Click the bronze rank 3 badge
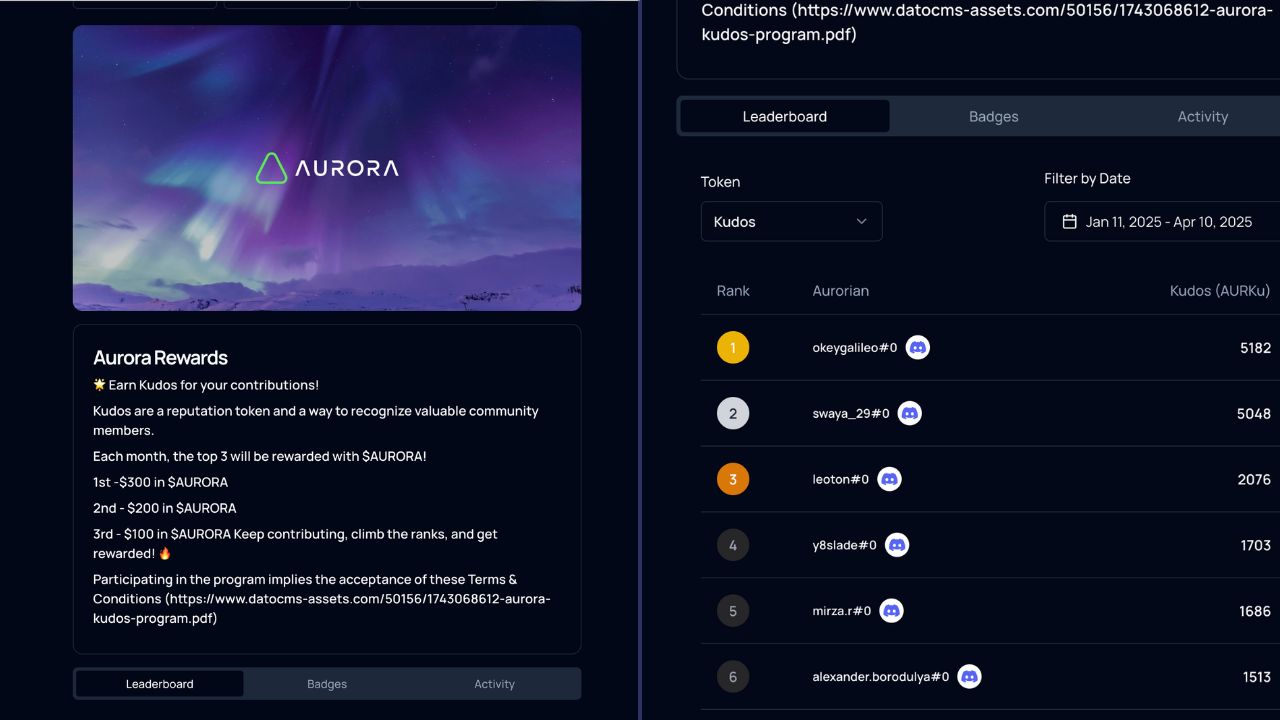 point(733,480)
